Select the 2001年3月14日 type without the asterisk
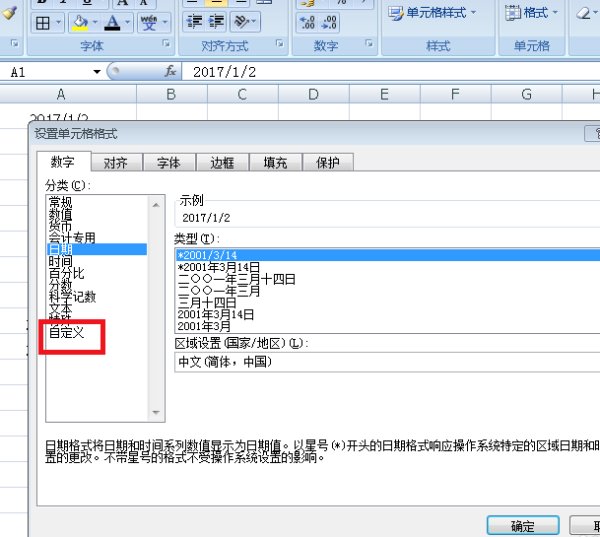This screenshot has height=537, width=600. click(x=388, y=314)
